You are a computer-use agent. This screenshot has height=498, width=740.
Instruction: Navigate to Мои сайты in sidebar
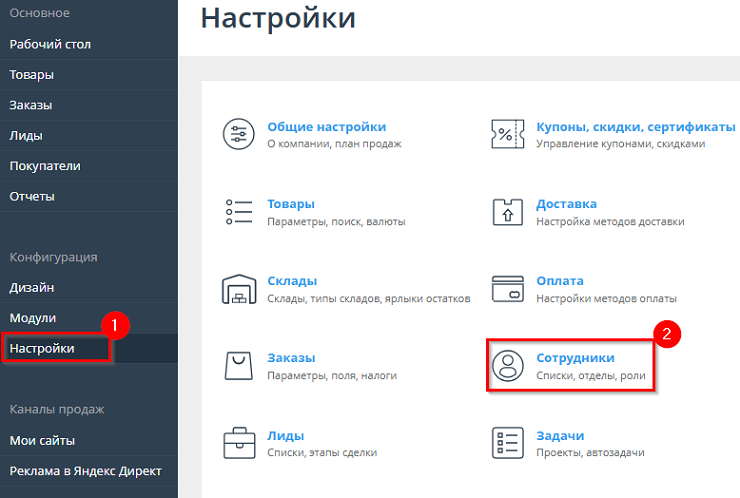point(42,440)
